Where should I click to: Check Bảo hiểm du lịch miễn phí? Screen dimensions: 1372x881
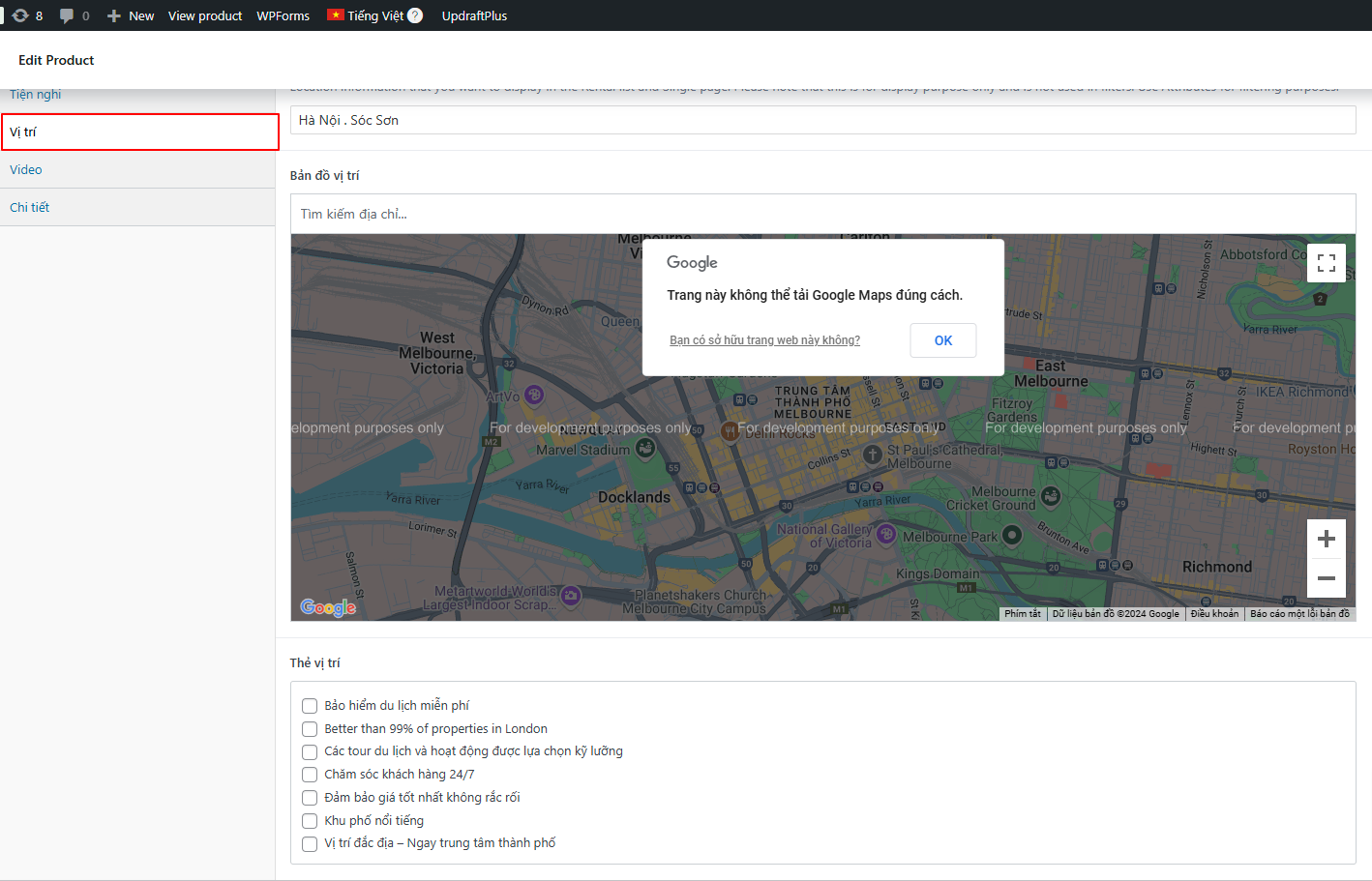click(x=310, y=706)
